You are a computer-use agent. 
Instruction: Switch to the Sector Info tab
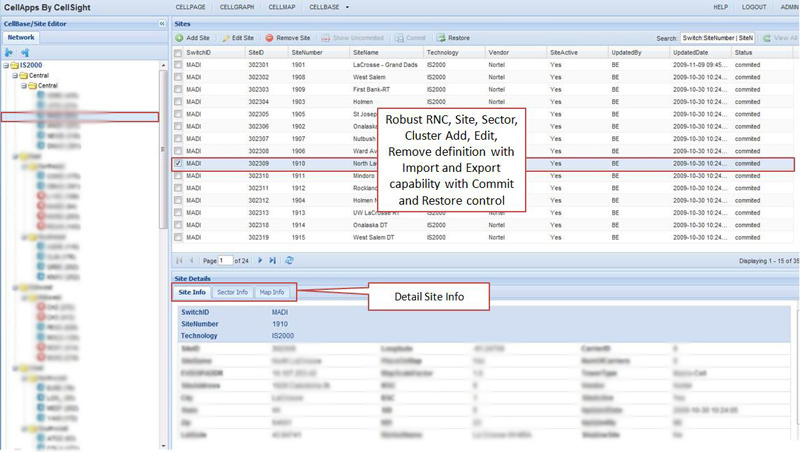232,292
